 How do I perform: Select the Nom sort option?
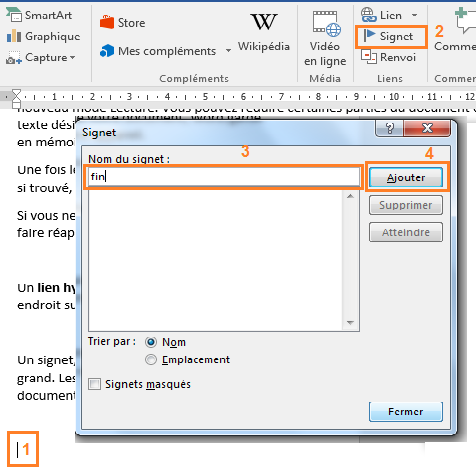point(151,342)
